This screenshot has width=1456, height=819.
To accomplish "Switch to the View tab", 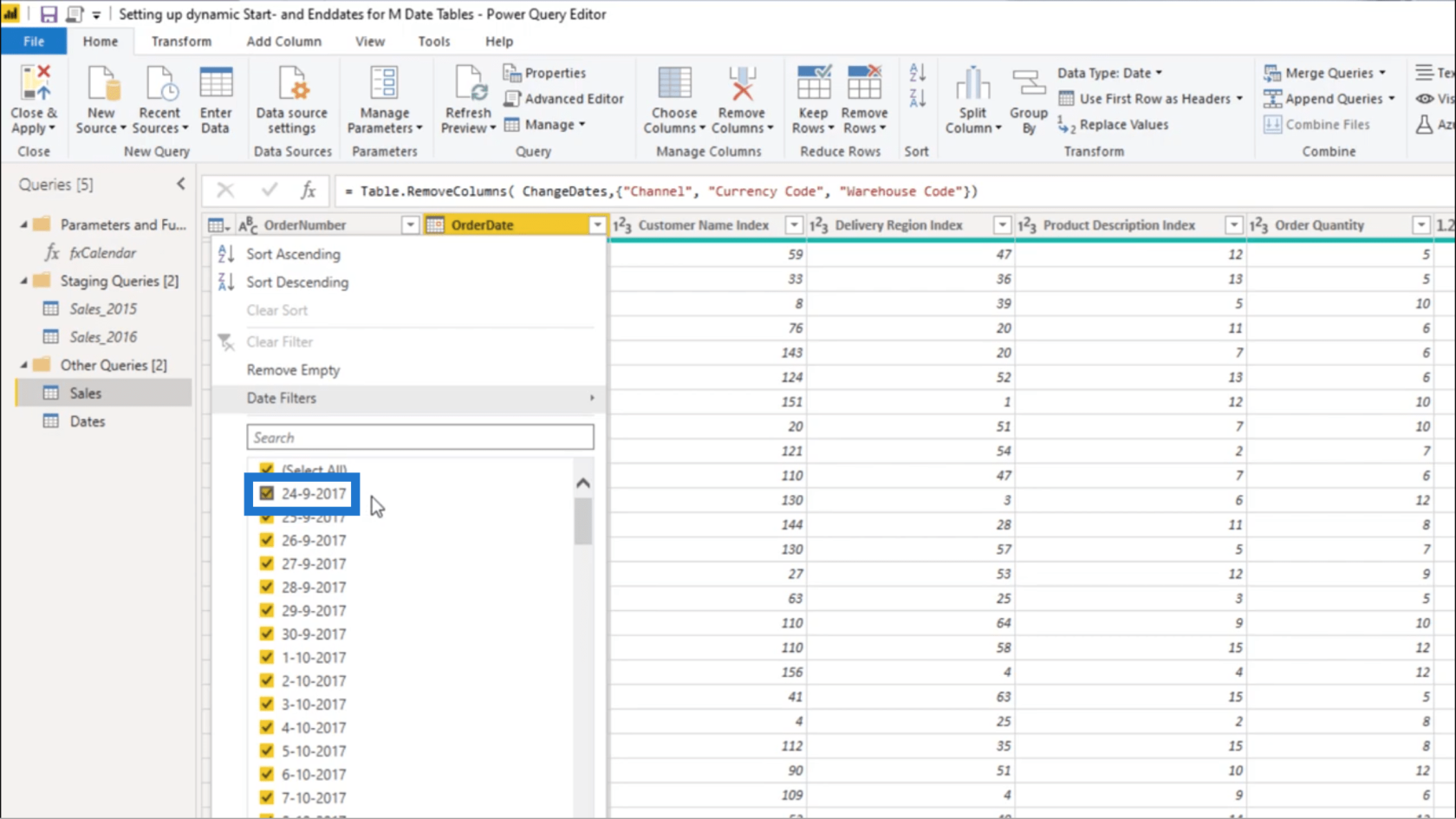I will click(370, 41).
